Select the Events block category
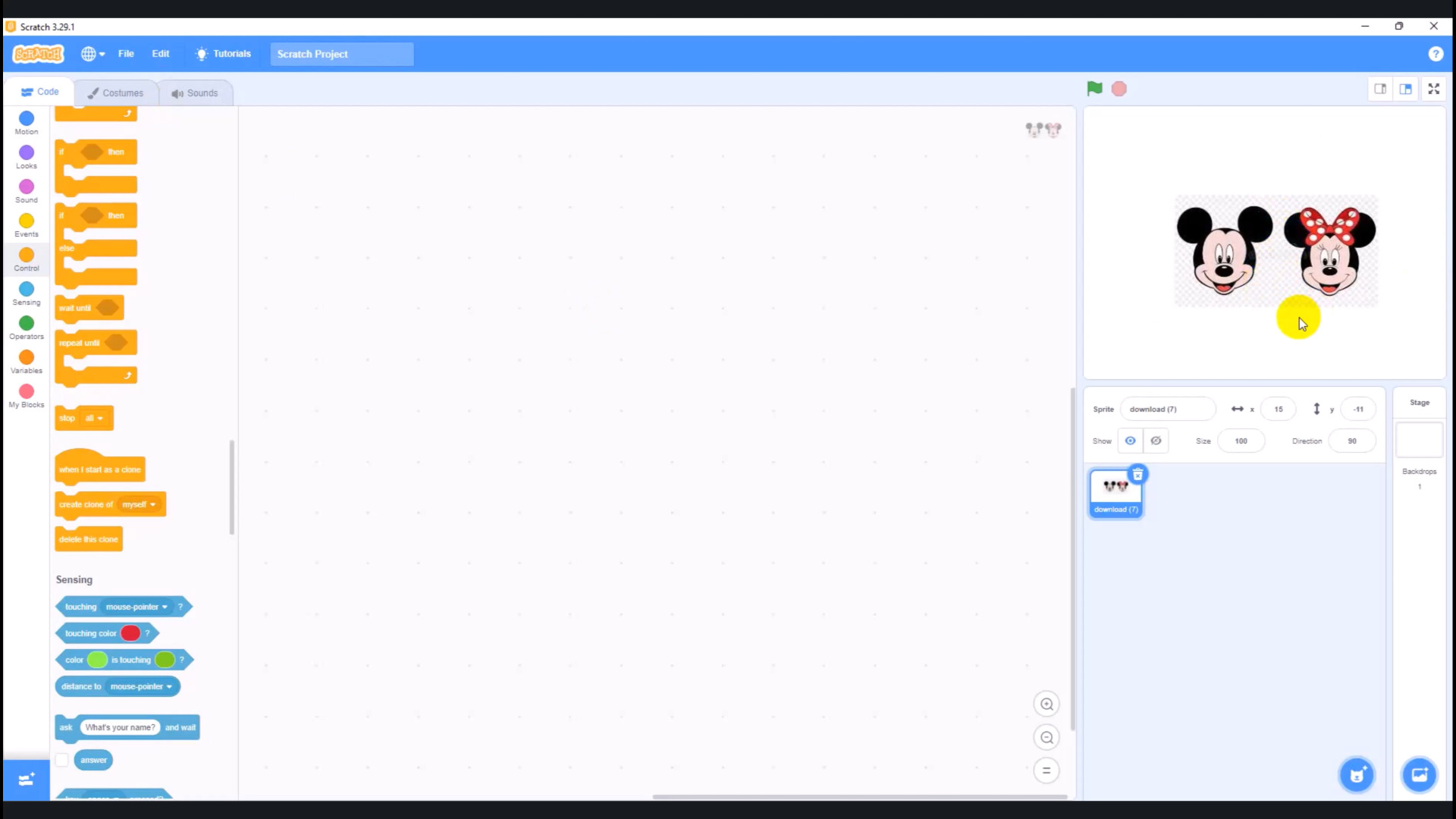The width and height of the screenshot is (1456, 819). click(27, 225)
